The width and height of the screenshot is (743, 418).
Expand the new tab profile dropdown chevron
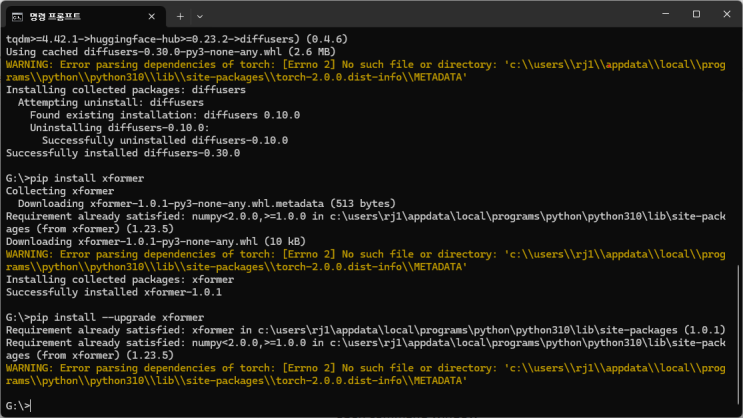[x=200, y=17]
